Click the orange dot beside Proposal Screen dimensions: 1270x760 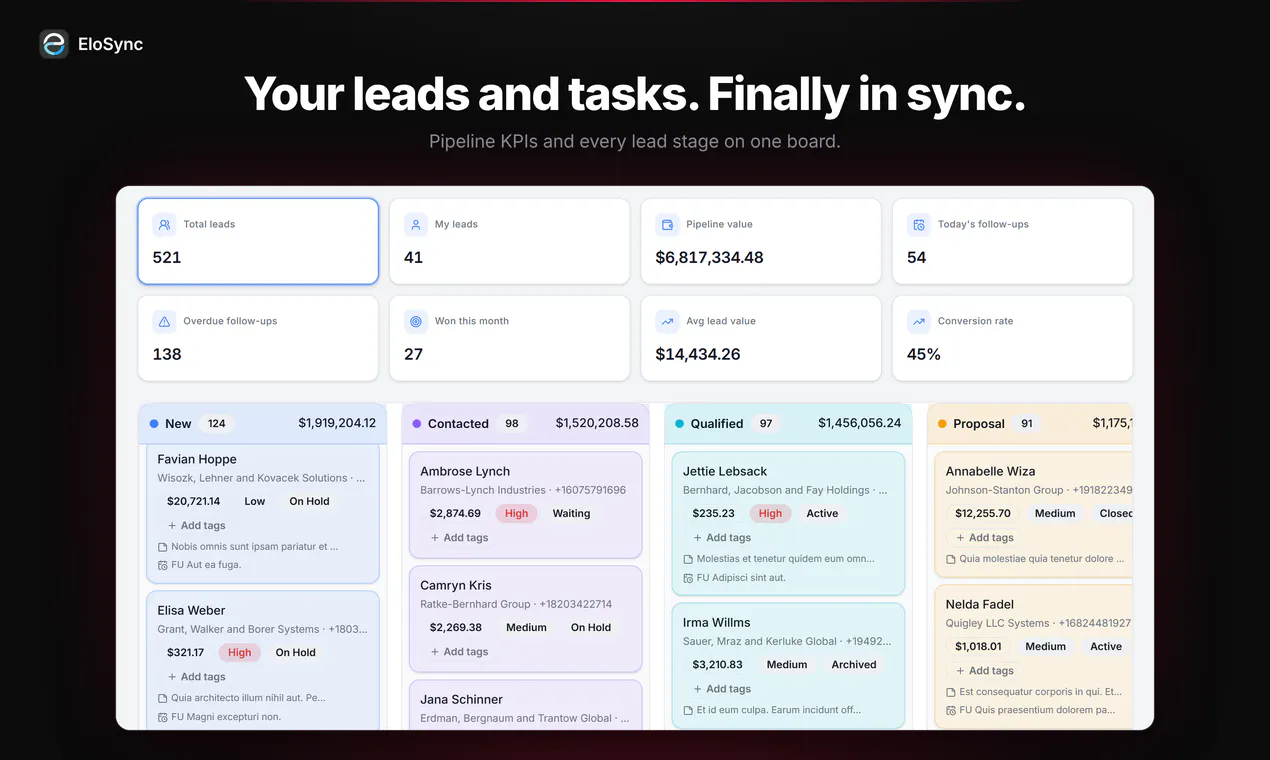click(942, 424)
